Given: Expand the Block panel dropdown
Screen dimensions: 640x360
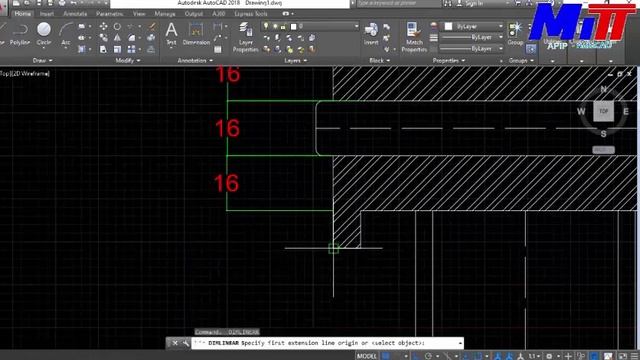Looking at the screenshot, I should pyautogui.click(x=380, y=60).
